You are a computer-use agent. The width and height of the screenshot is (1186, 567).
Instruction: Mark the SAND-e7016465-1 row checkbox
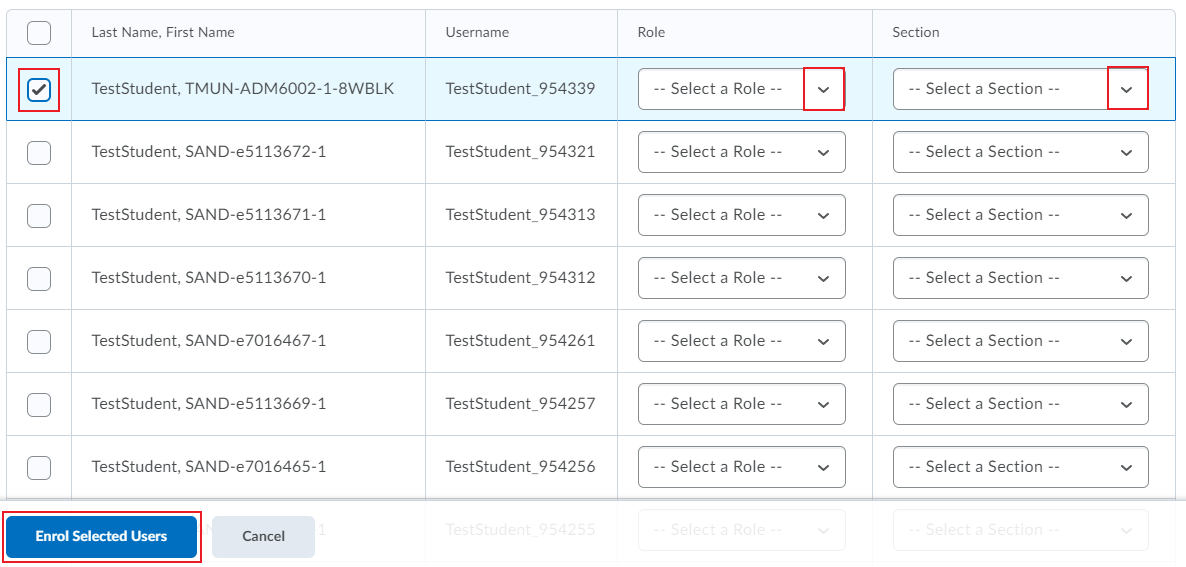pos(39,468)
